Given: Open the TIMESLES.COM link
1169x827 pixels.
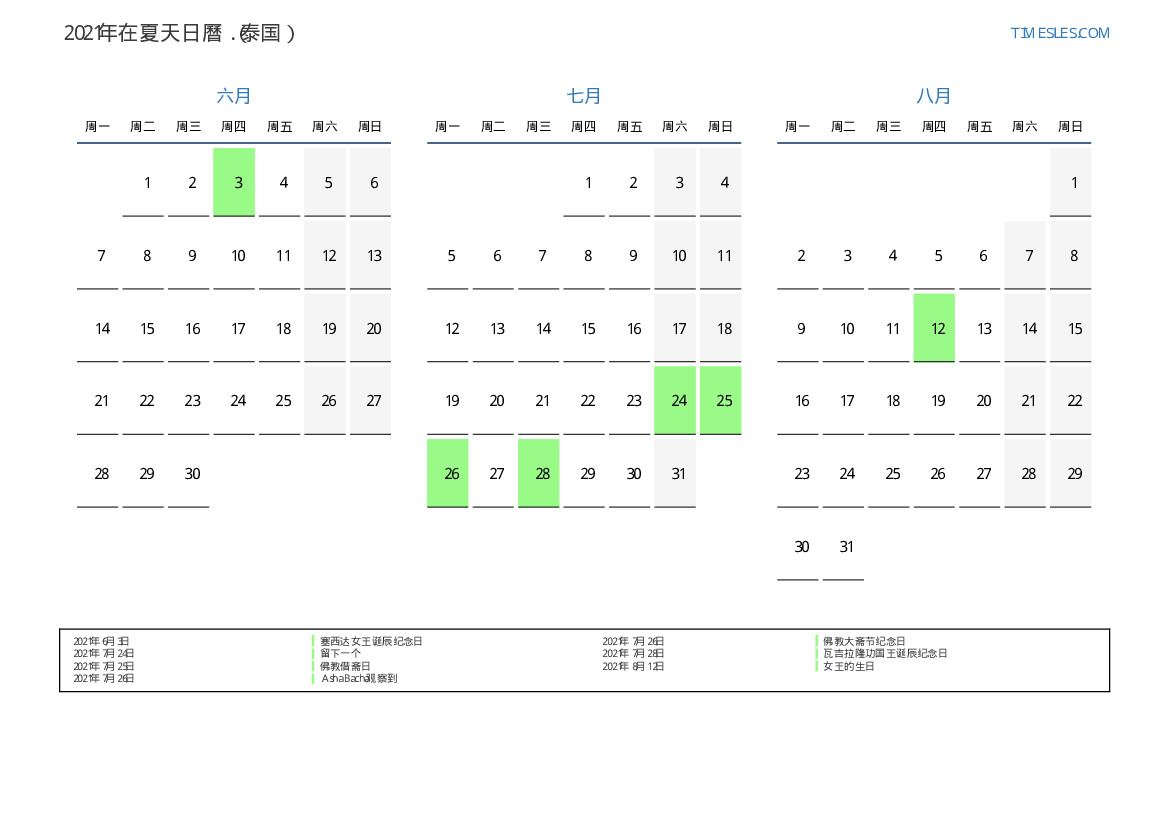Looking at the screenshot, I should pyautogui.click(x=1059, y=33).
